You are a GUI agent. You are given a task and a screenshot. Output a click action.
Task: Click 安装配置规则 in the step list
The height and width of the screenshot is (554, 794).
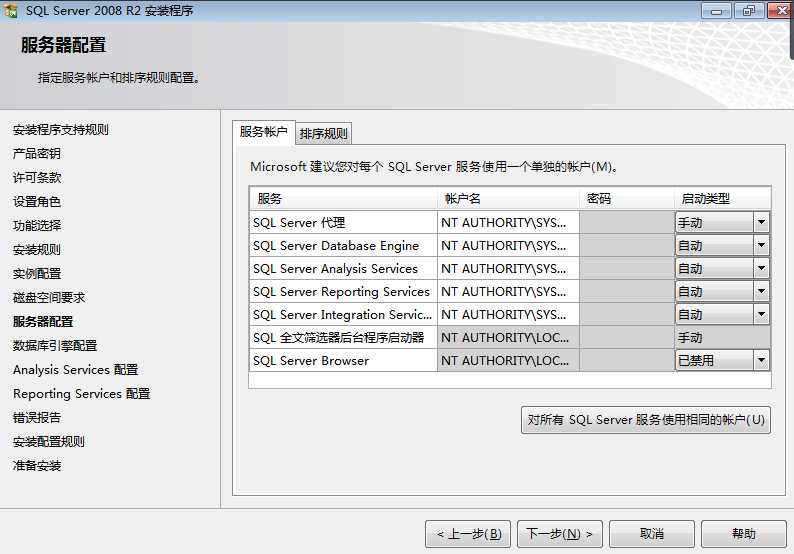point(49,442)
